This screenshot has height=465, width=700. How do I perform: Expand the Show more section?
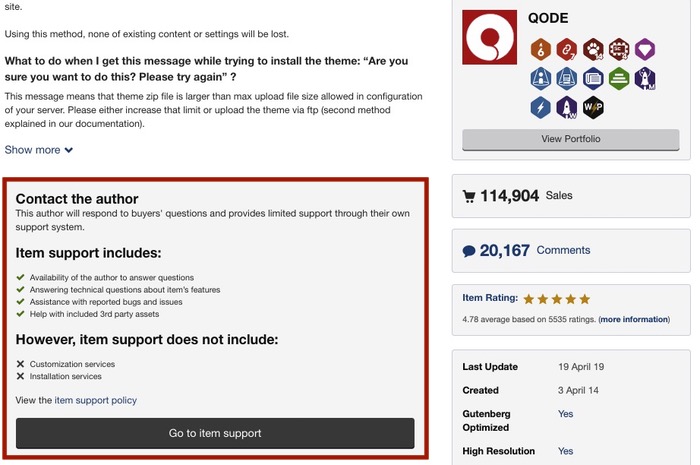point(39,150)
